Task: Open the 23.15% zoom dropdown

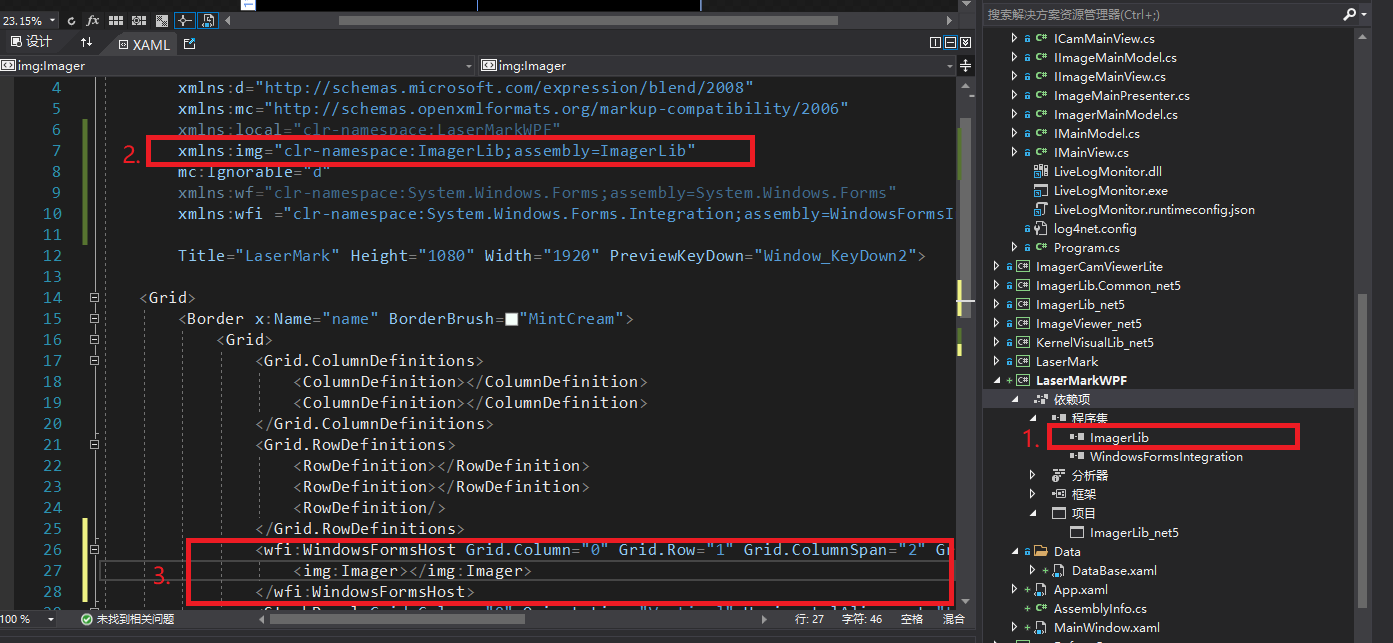Action: 51,20
